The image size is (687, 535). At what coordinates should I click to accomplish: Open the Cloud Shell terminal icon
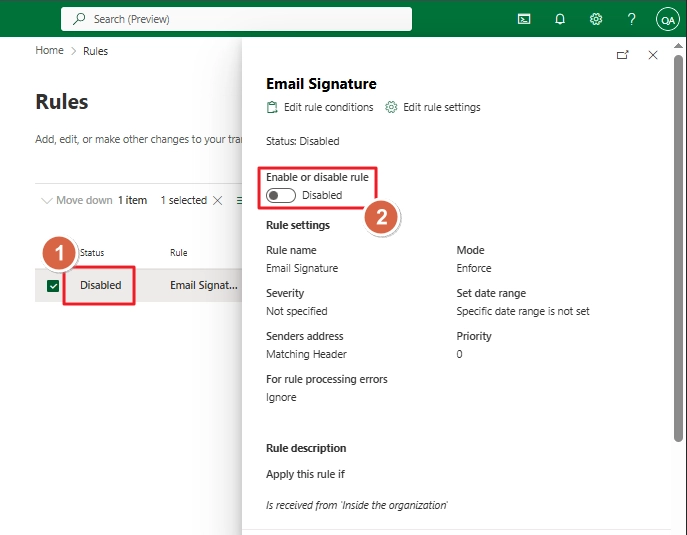point(524,19)
